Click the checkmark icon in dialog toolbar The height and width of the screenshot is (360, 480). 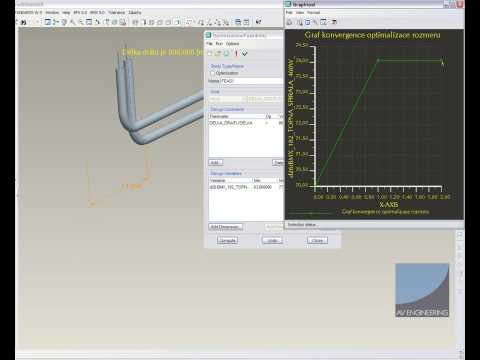(x=245, y=53)
